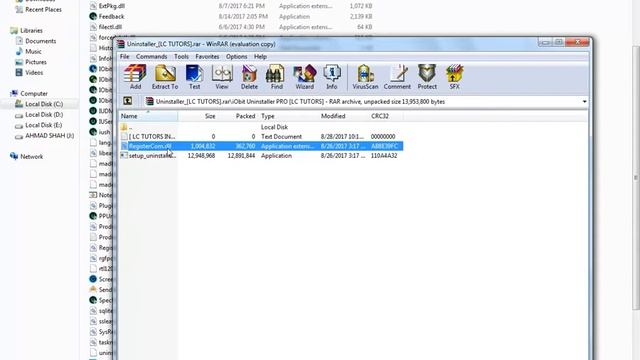Click the Extract To toolbar icon
640x360 pixels.
(165, 77)
